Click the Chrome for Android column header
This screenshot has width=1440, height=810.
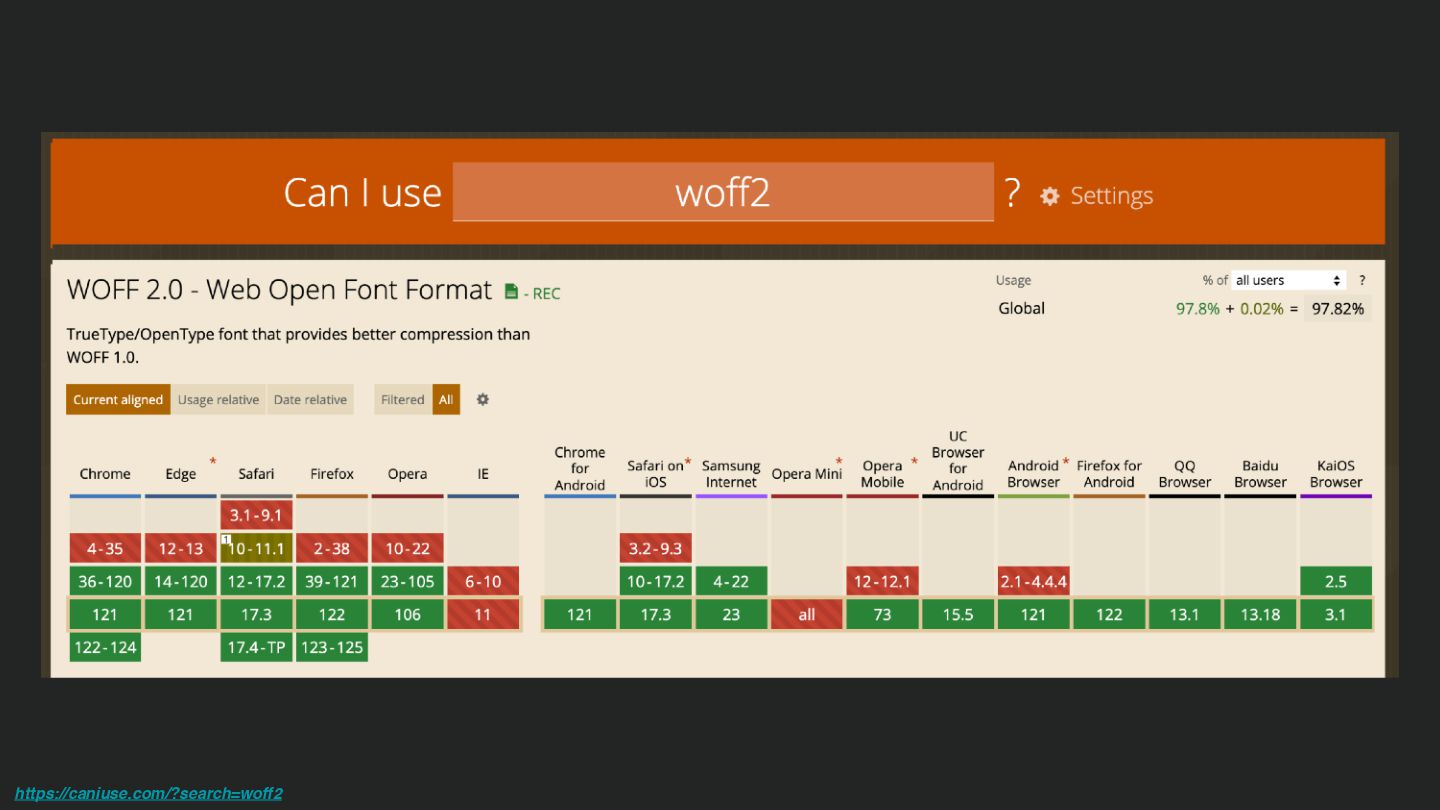(x=580, y=468)
